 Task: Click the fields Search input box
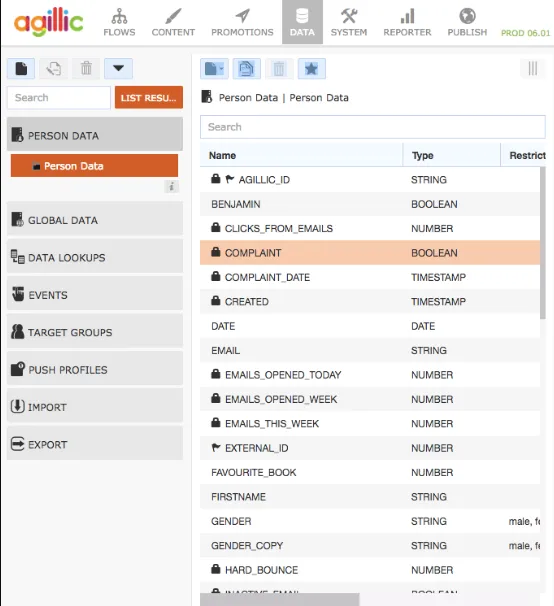point(373,127)
